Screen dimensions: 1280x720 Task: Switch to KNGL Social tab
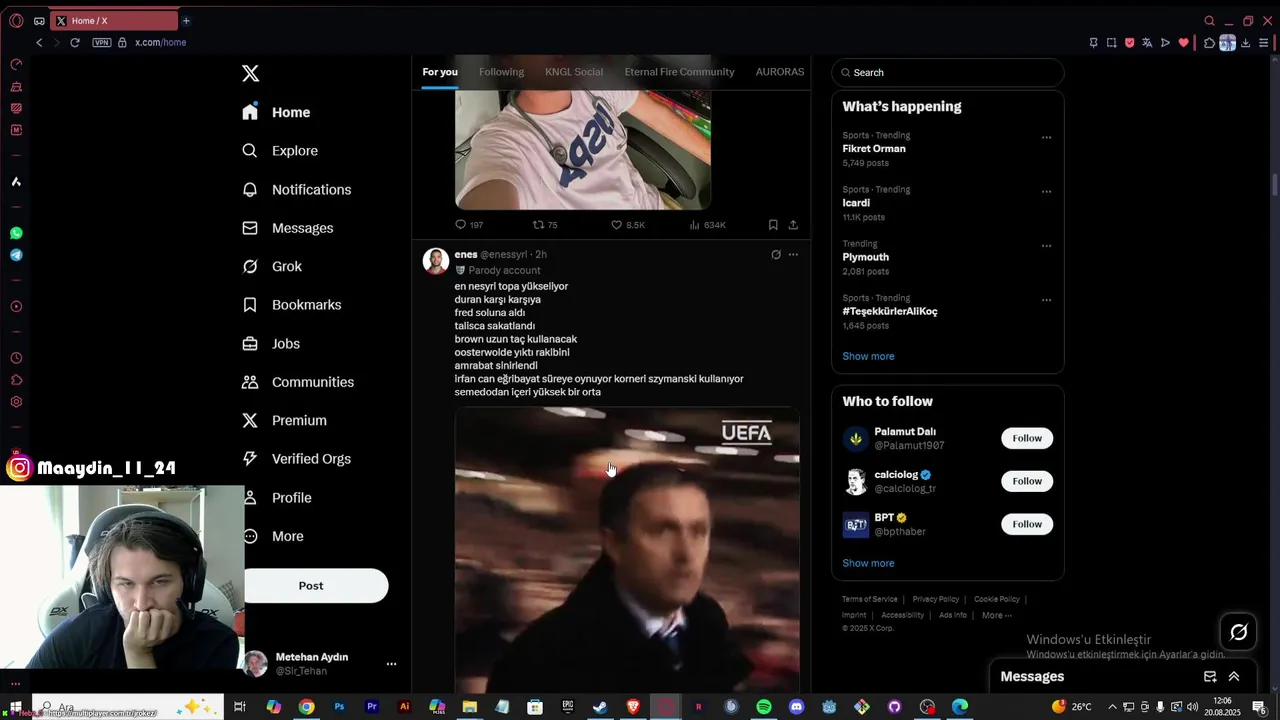point(574,72)
